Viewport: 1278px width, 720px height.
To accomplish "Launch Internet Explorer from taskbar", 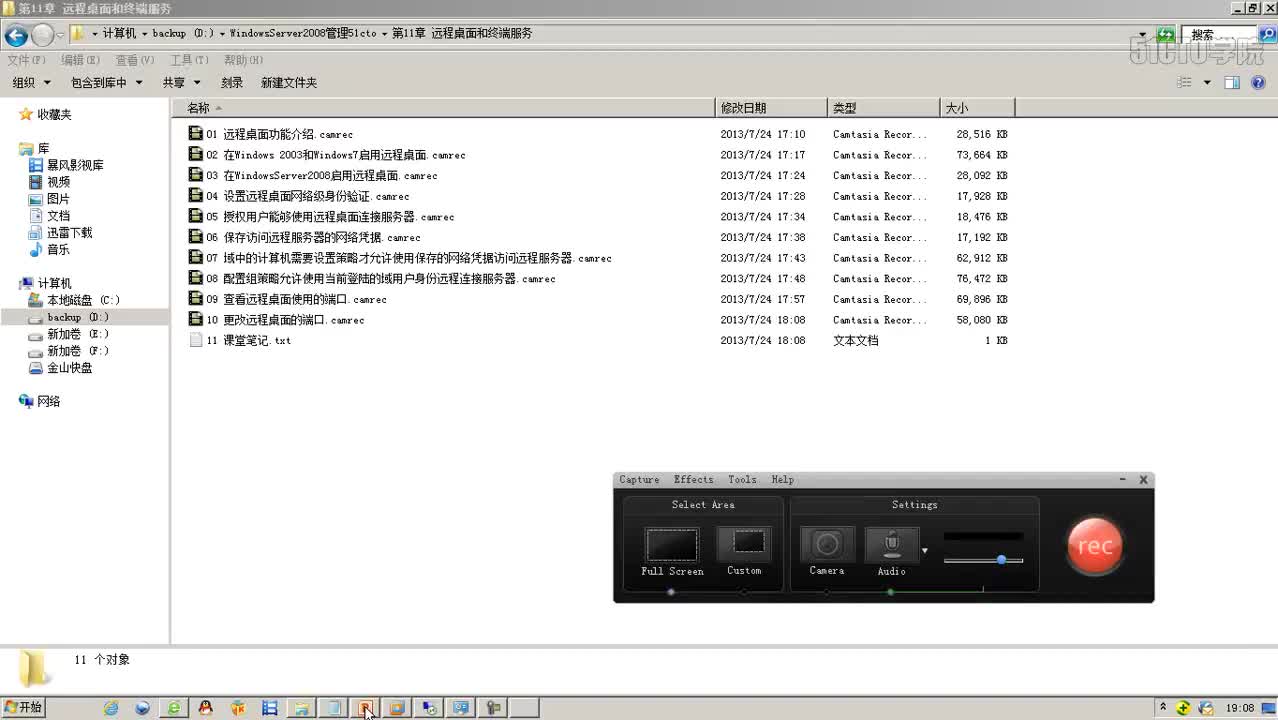I will (111, 708).
